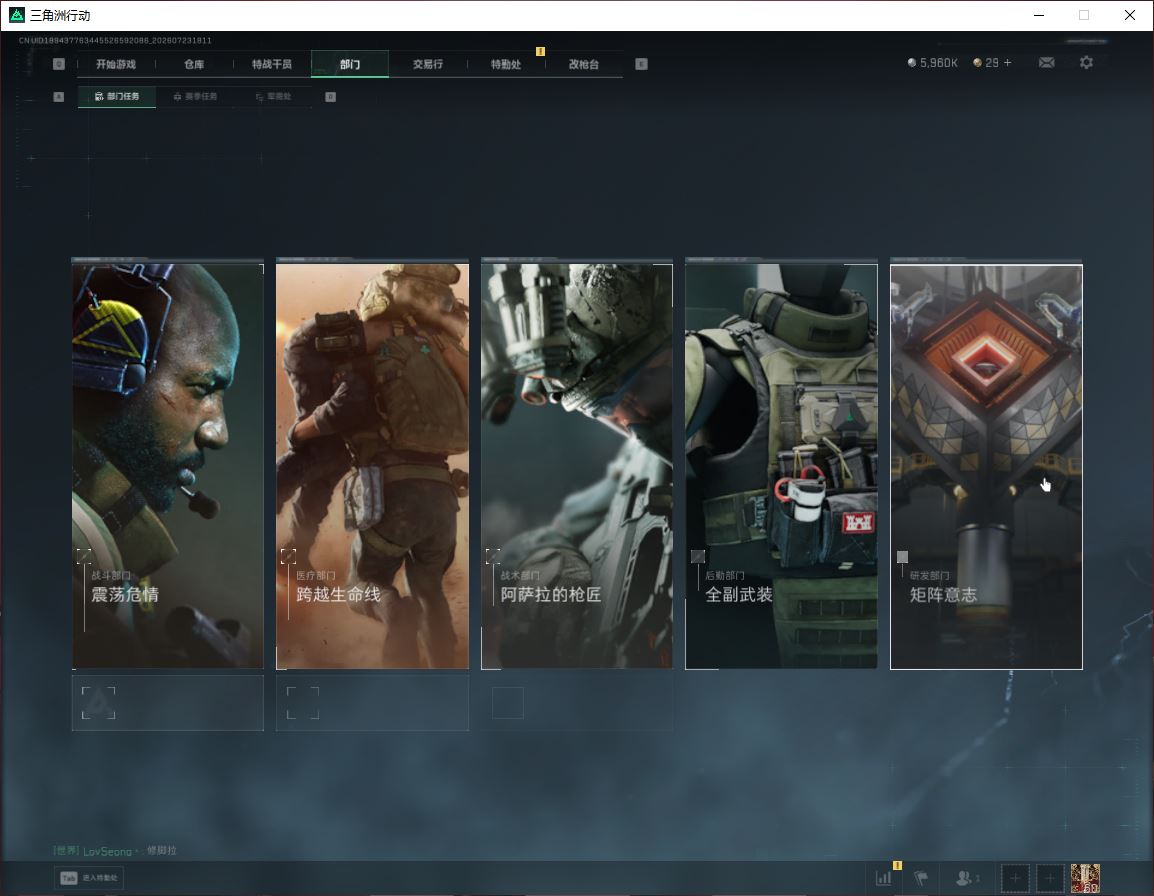Click the reward slot under 跨越生命线 card
1154x896 pixels.
(x=372, y=703)
